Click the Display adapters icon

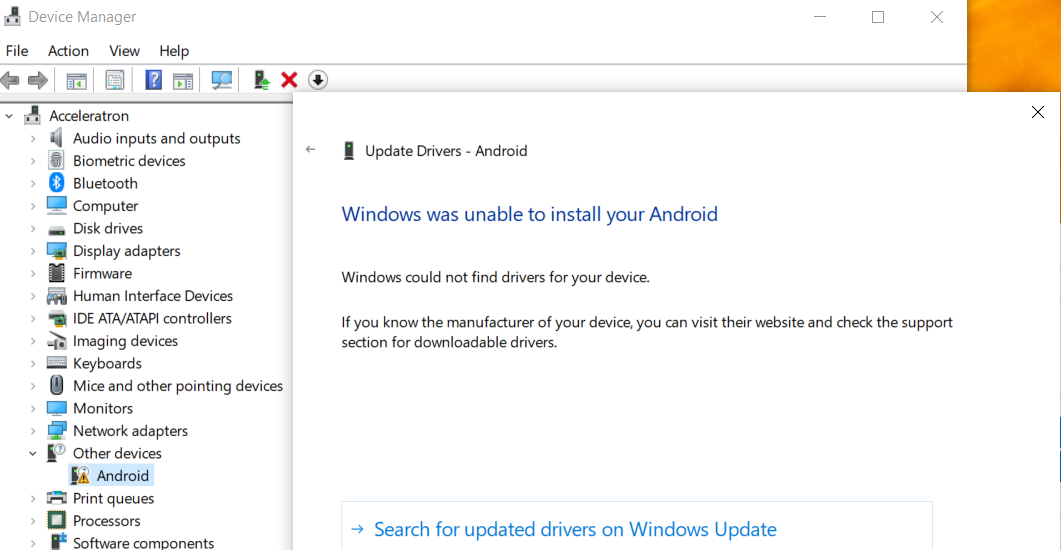point(57,251)
